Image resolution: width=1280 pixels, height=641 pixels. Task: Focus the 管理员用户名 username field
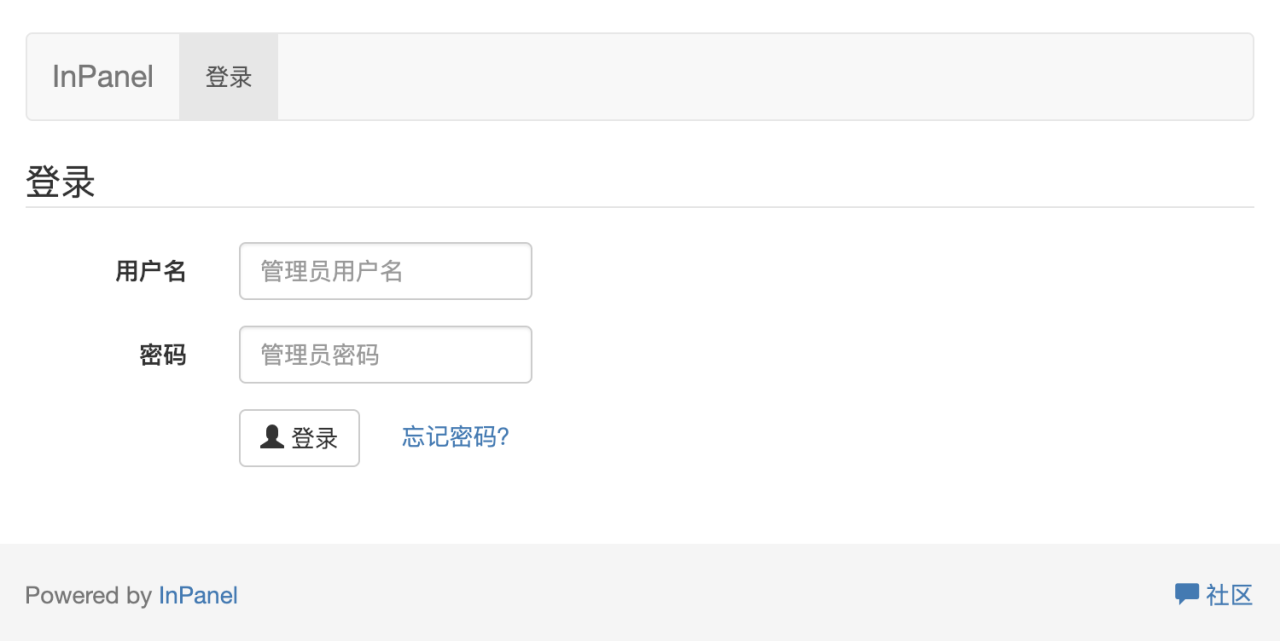385,270
